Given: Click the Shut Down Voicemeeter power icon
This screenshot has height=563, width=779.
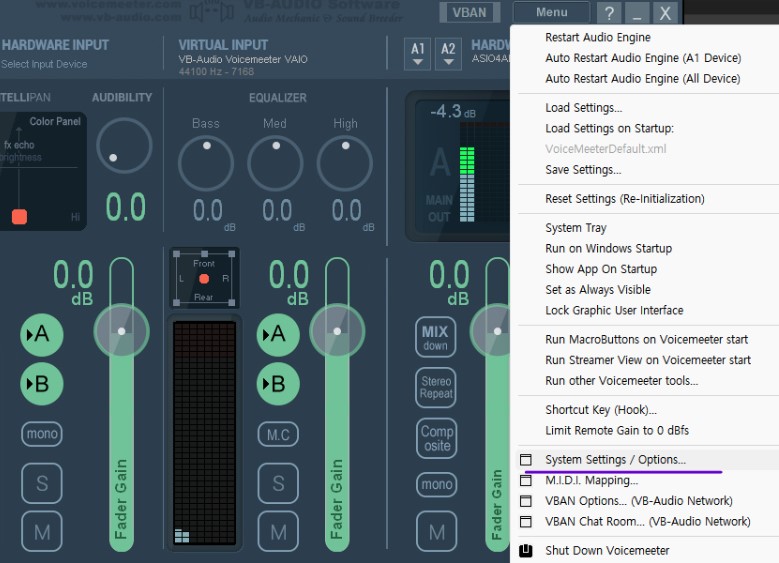Looking at the screenshot, I should tap(526, 551).
